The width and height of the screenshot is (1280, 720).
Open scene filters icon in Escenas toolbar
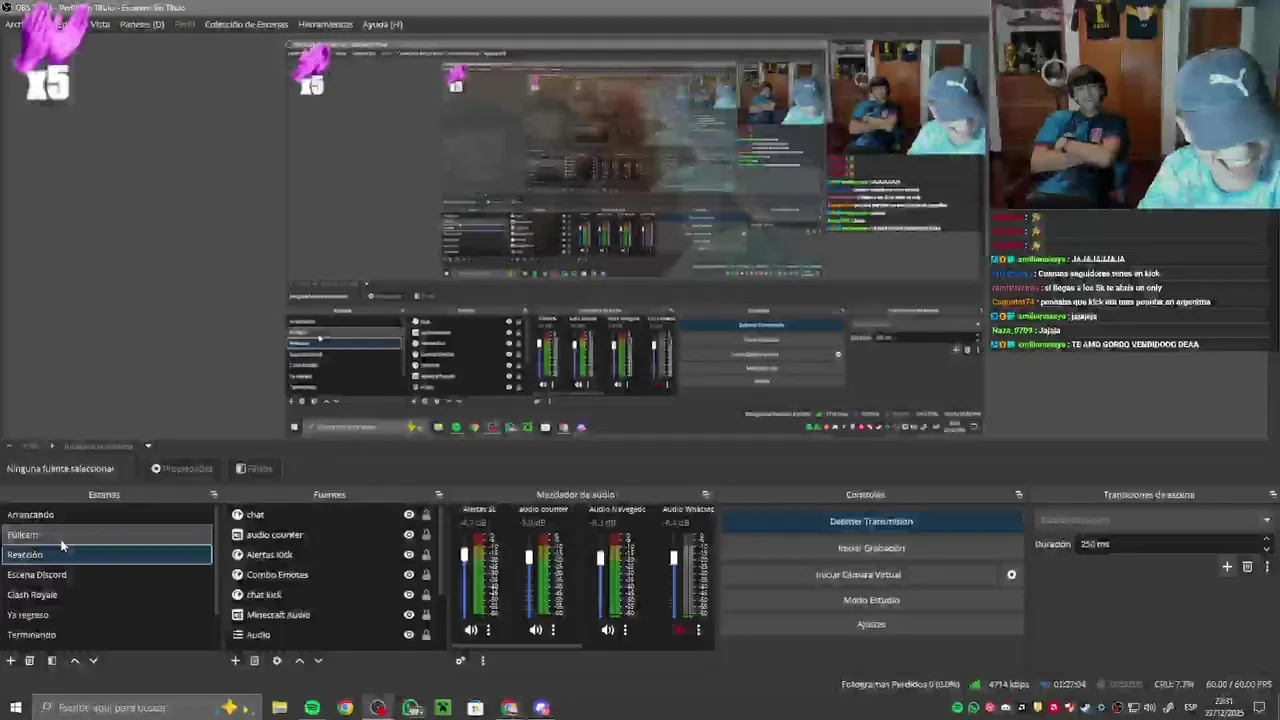(52, 660)
